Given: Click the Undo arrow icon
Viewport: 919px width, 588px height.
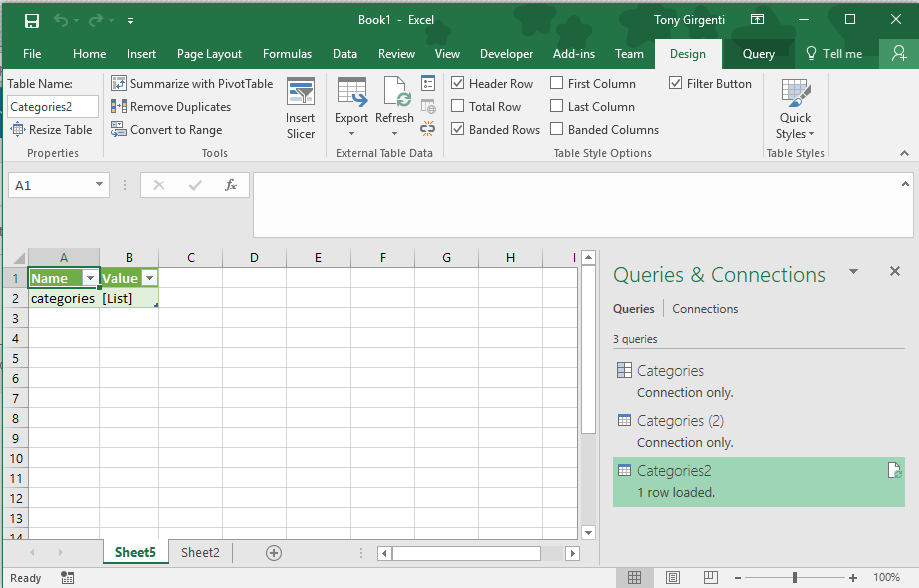Looking at the screenshot, I should [61, 21].
